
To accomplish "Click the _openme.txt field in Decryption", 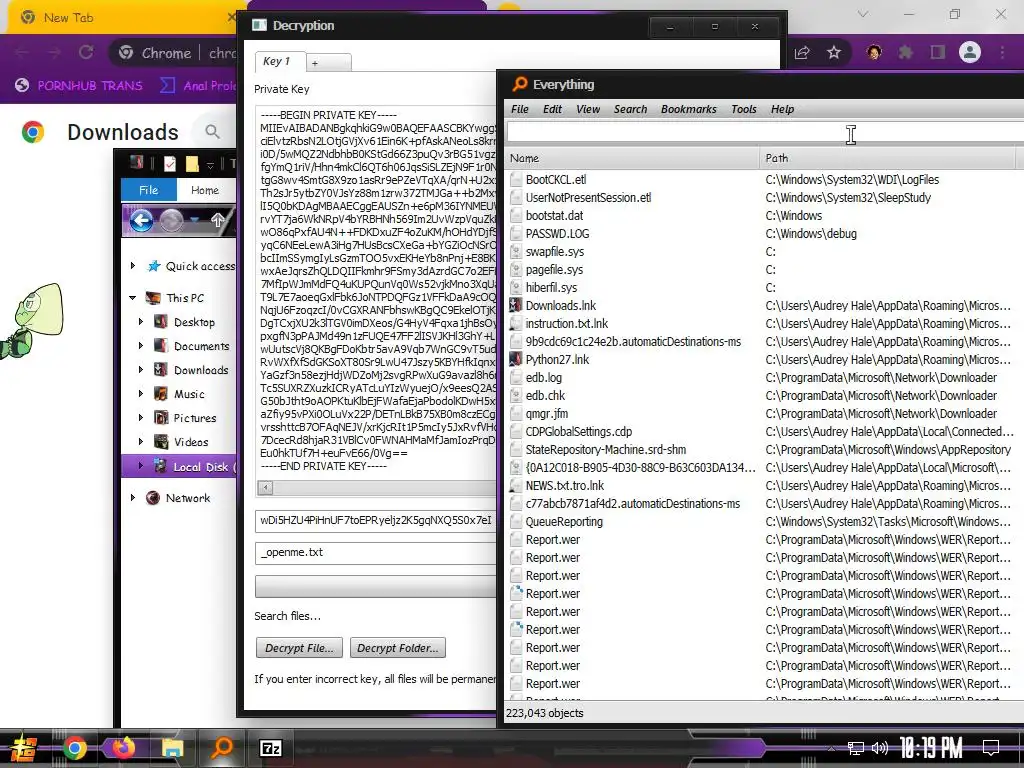I will tap(376, 552).
